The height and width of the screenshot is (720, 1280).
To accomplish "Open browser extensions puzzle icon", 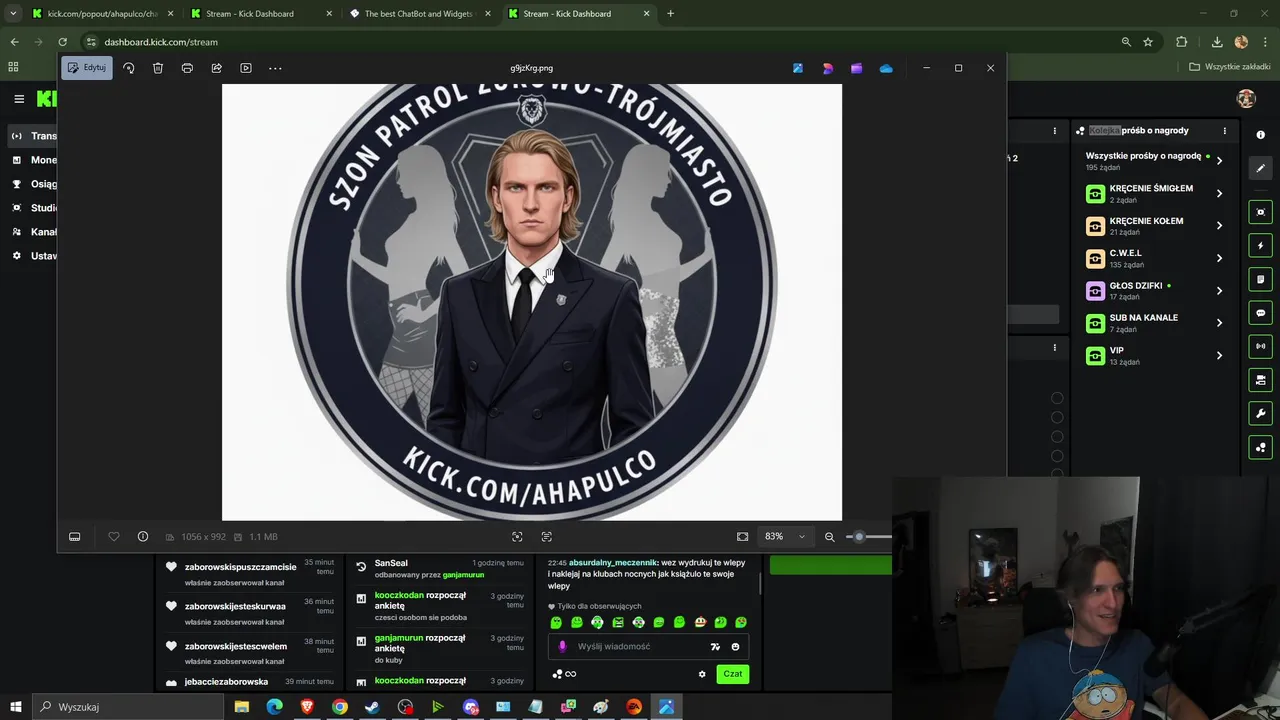I will point(1182,42).
